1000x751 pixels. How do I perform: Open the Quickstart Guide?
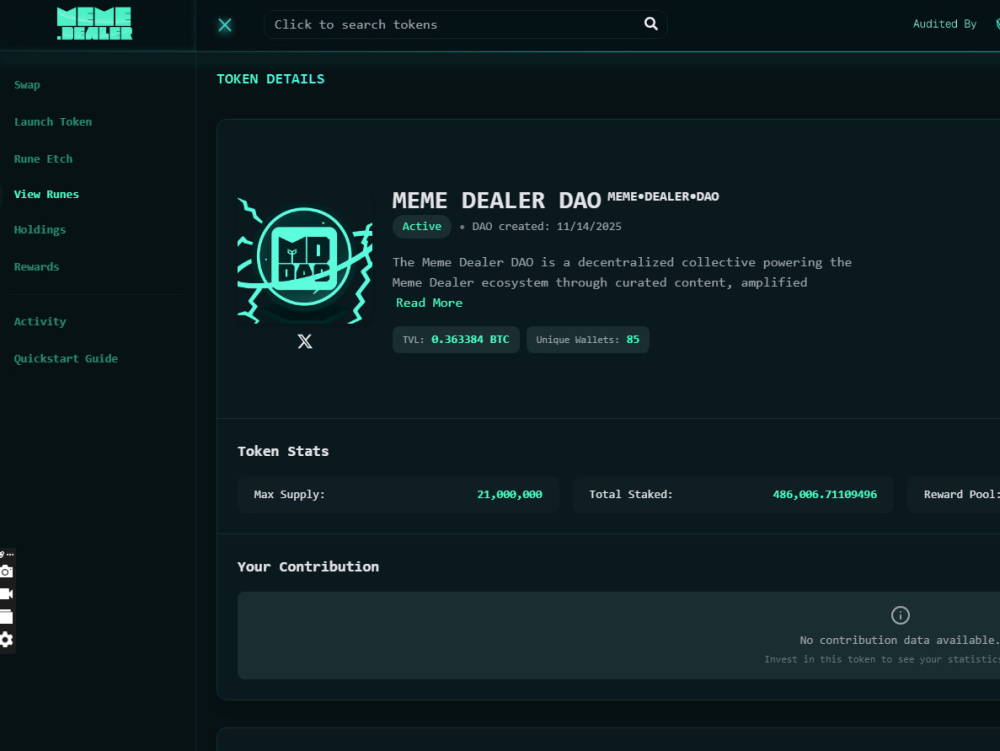[x=66, y=358]
